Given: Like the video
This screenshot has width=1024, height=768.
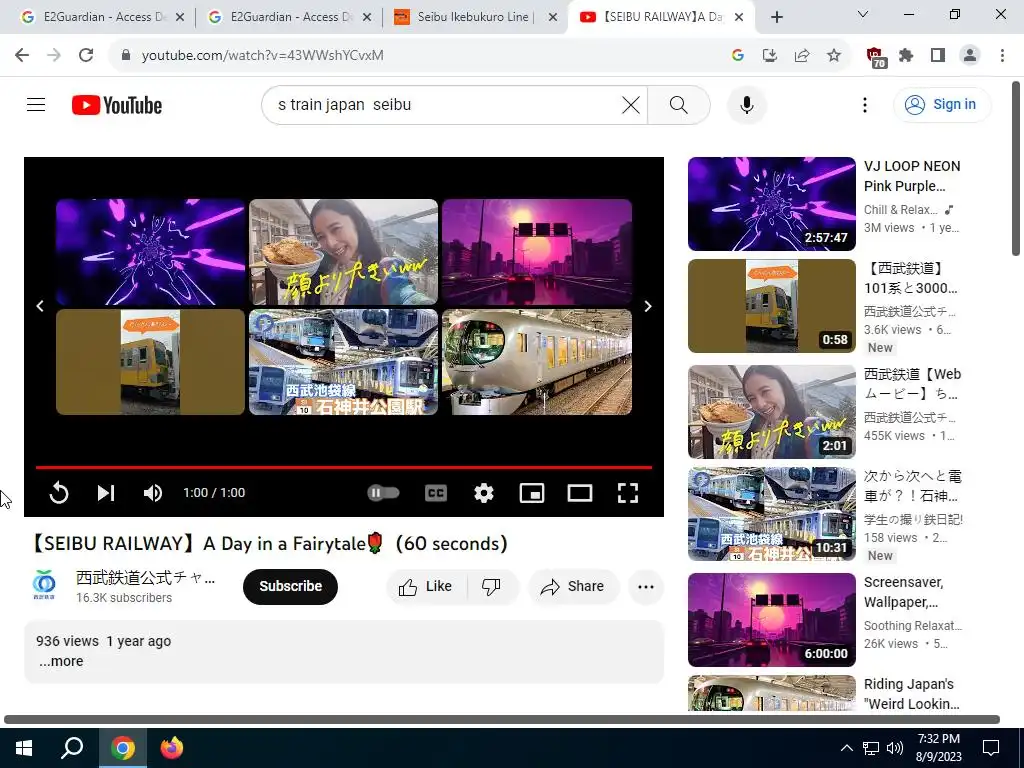Looking at the screenshot, I should click(x=426, y=586).
